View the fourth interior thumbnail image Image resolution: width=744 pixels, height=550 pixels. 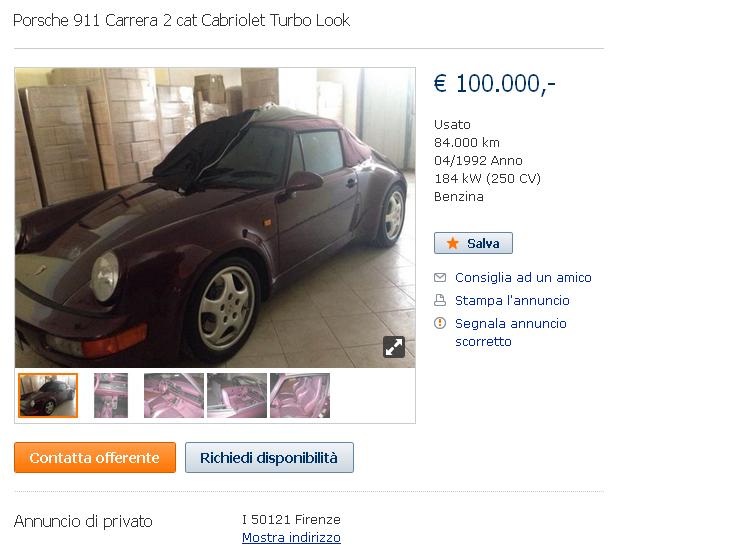[x=237, y=395]
